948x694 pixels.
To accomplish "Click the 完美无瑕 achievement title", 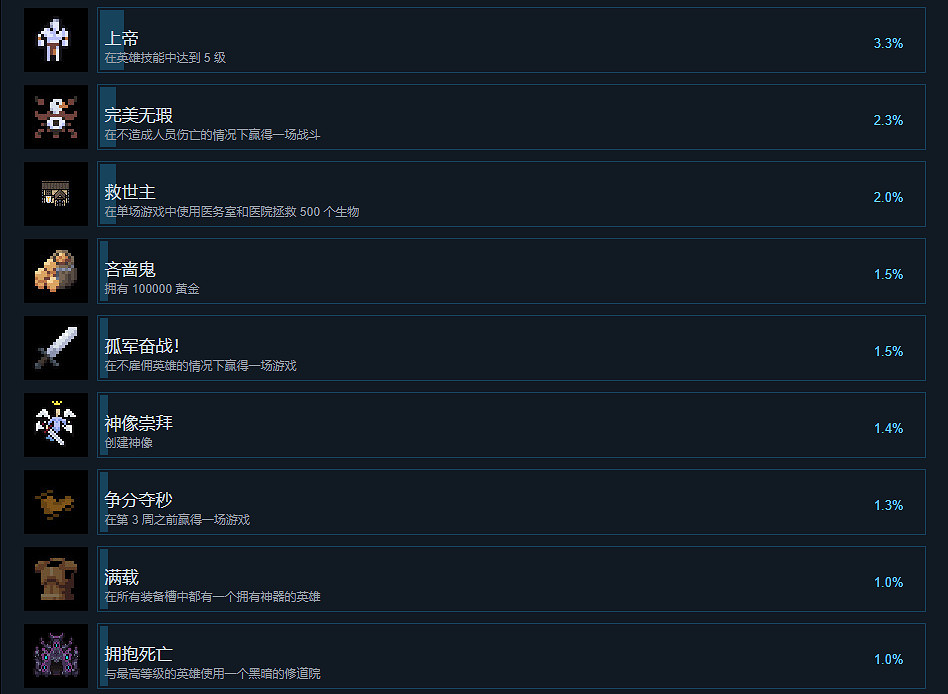I will 138,115.
